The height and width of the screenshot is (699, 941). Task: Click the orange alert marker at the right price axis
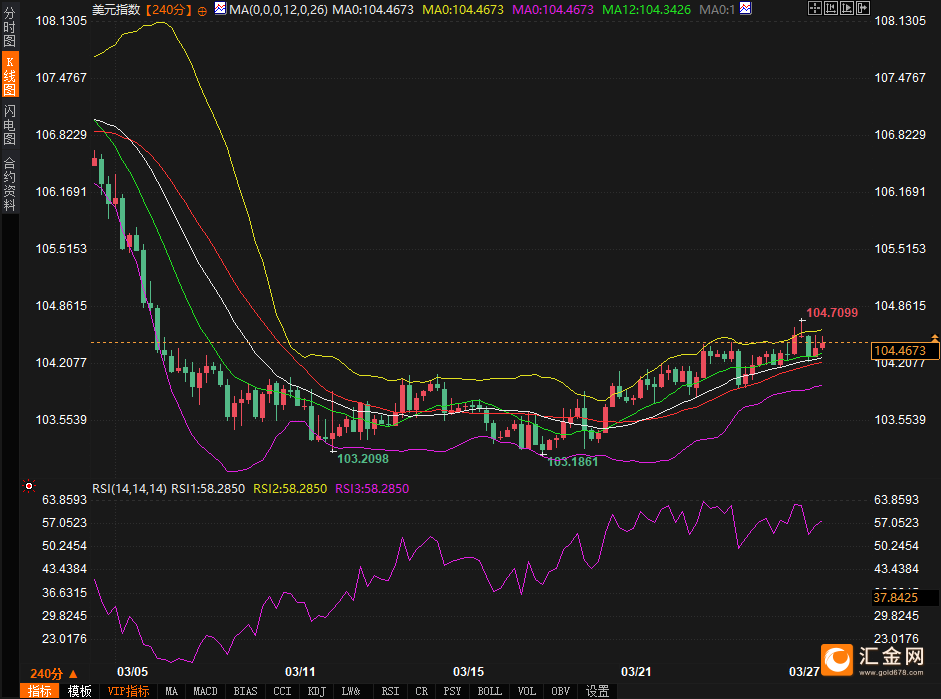point(934,338)
